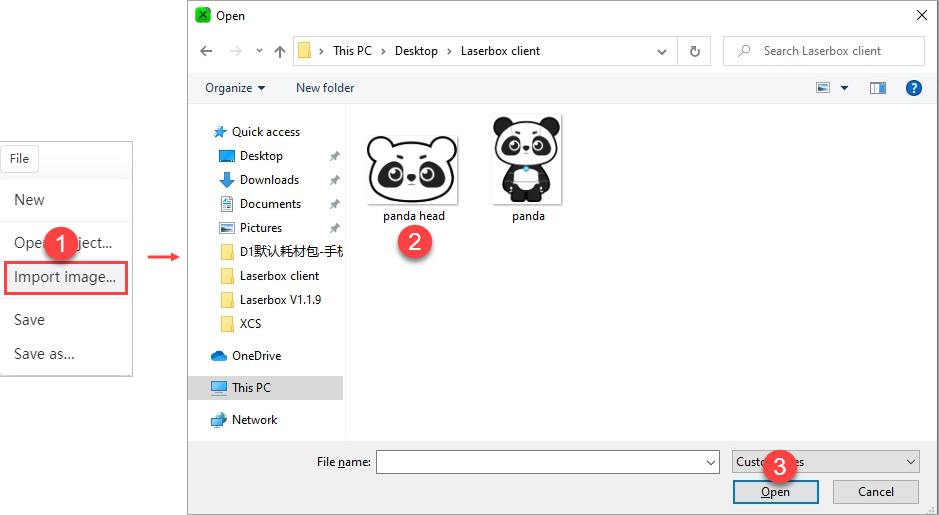Create a New folder
Image resolution: width=939 pixels, height=515 pixels.
325,88
